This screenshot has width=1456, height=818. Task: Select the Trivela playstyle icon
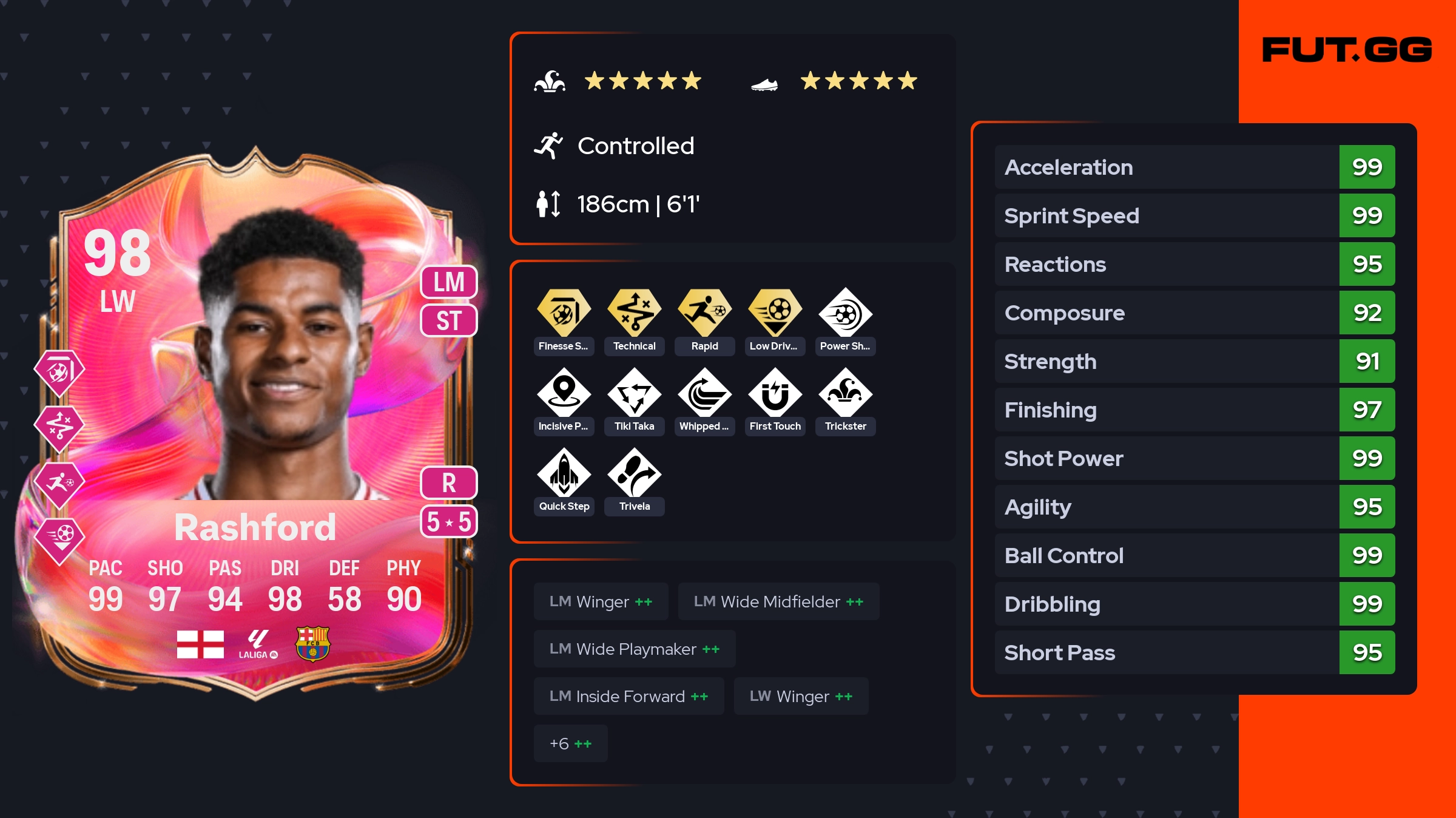click(635, 473)
